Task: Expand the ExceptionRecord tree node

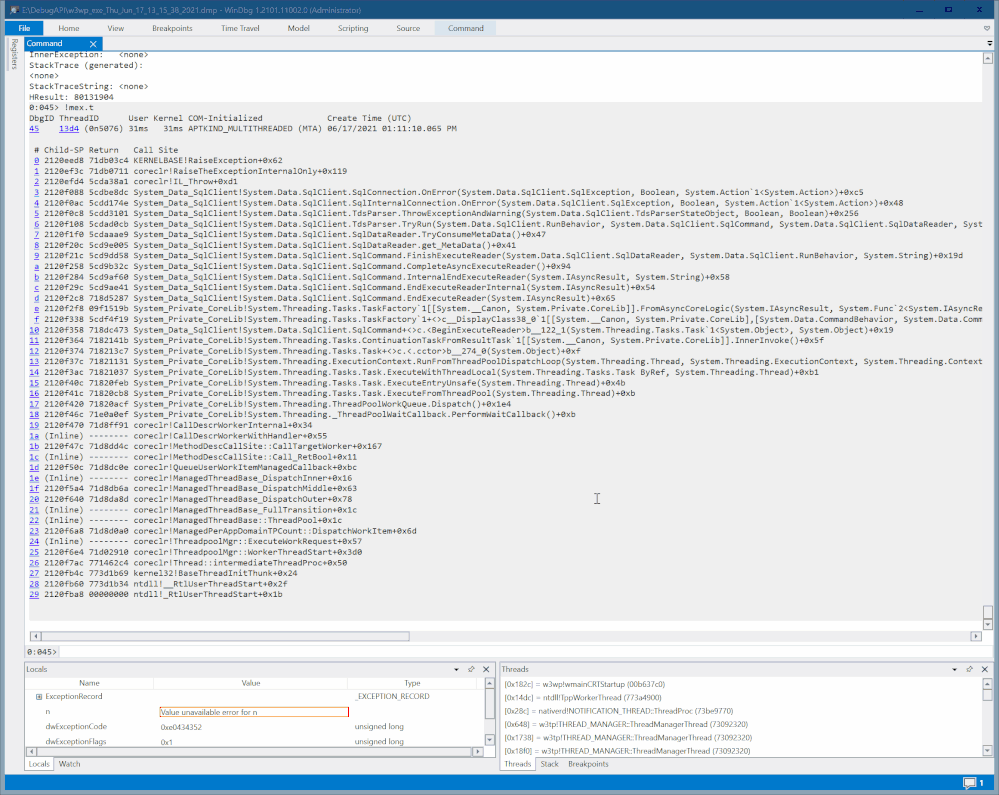Action: [39, 697]
